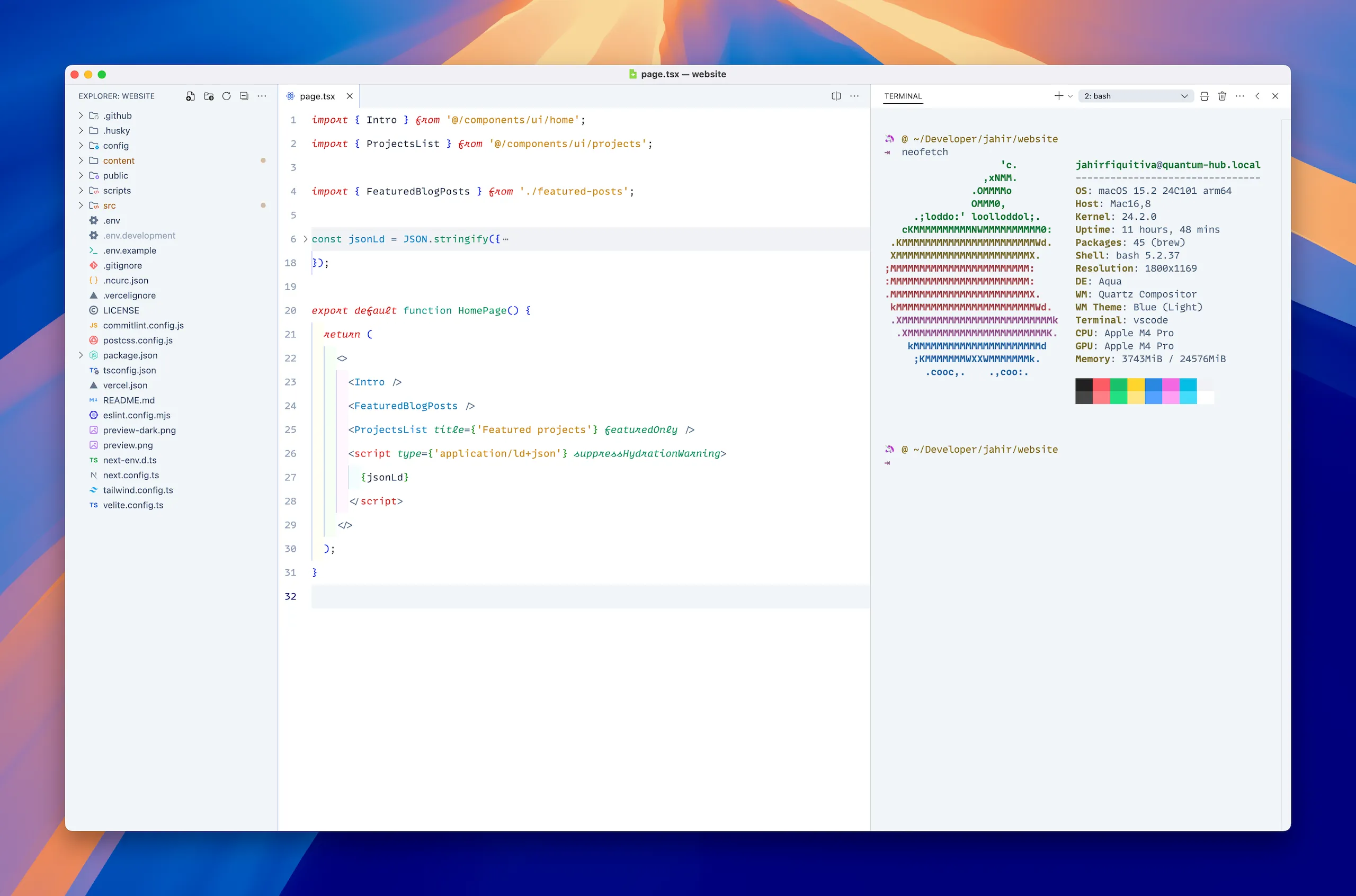Kill terminal with the trash icon
The width and height of the screenshot is (1356, 896).
click(1221, 96)
